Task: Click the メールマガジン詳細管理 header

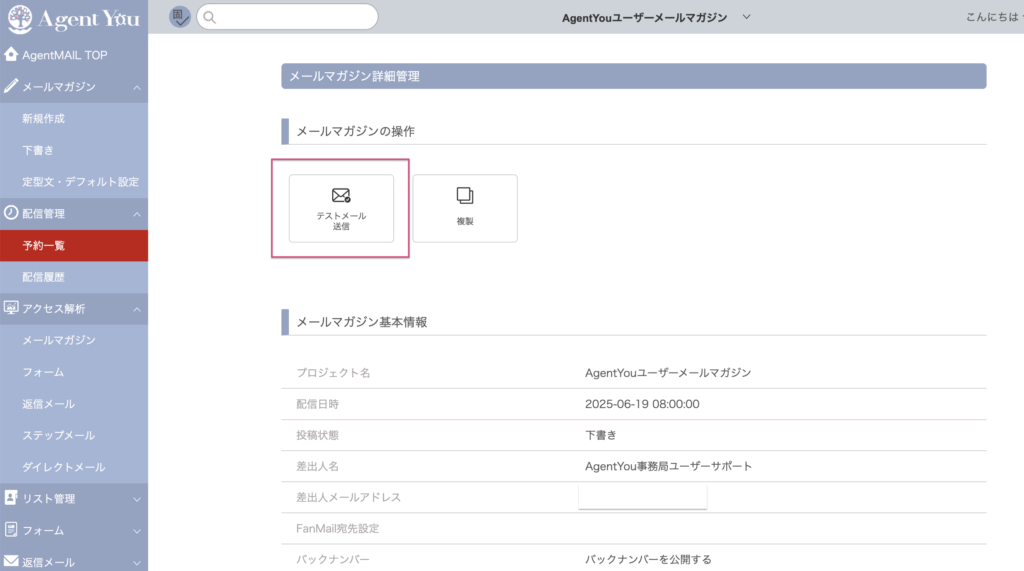Action: [633, 76]
